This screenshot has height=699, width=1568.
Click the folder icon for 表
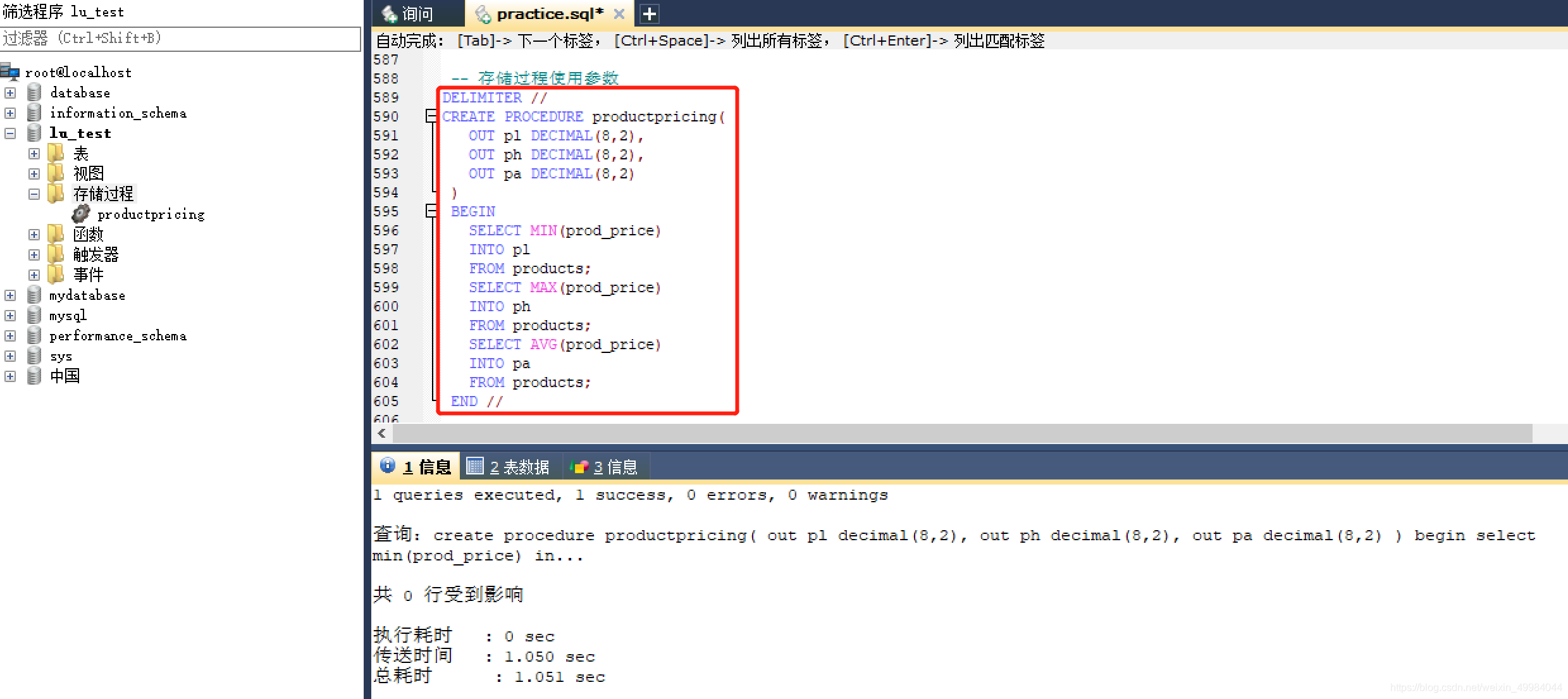coord(56,153)
